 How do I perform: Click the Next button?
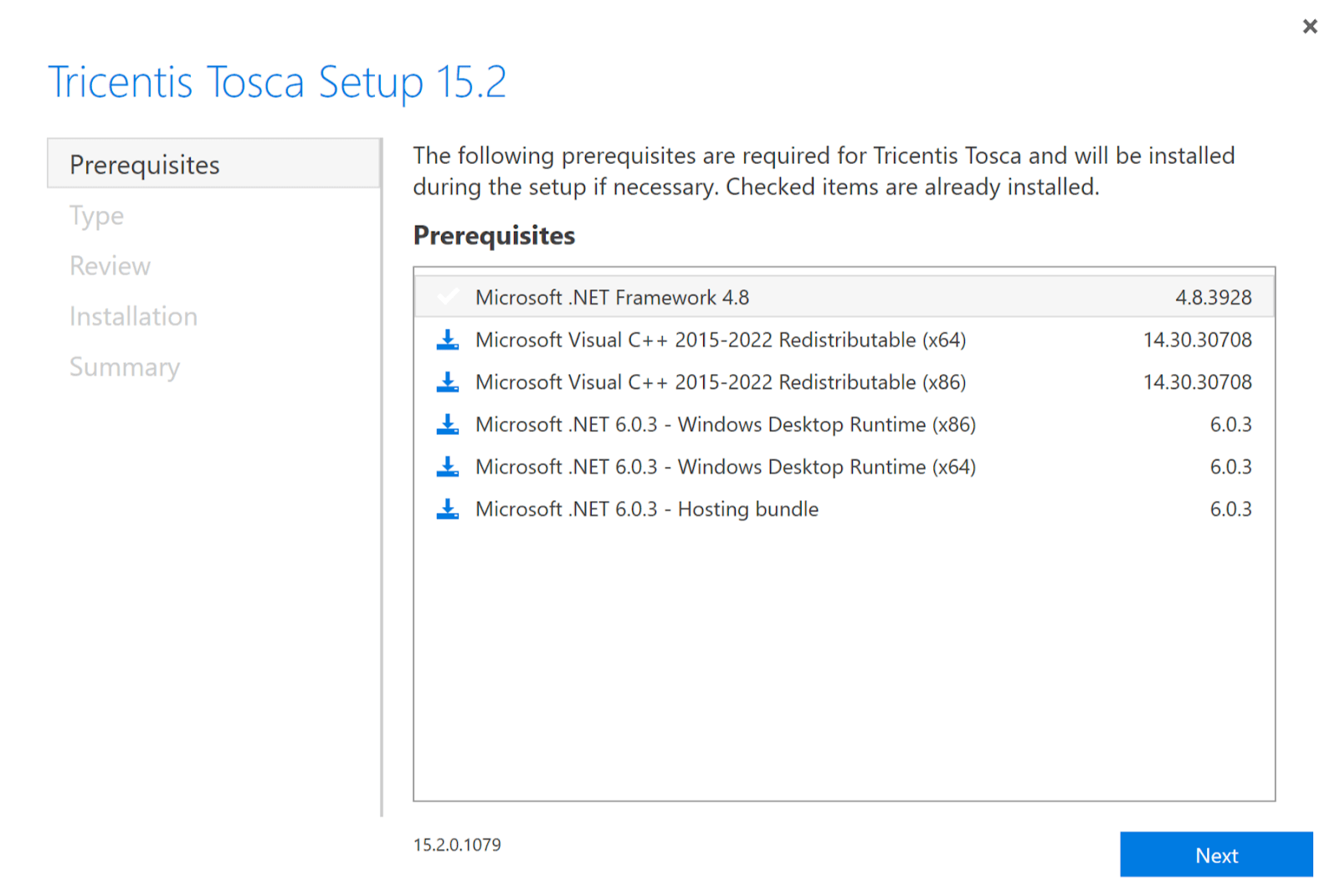coord(1215,855)
